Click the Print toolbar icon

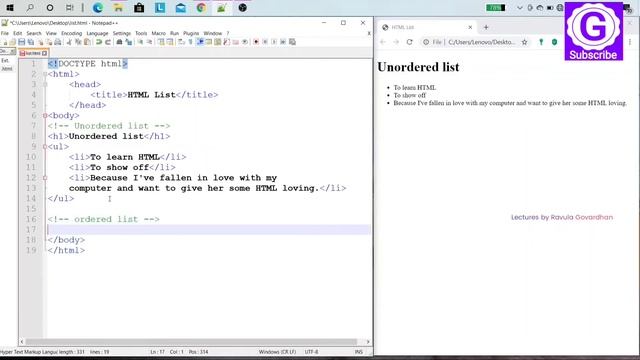(x=58, y=42)
